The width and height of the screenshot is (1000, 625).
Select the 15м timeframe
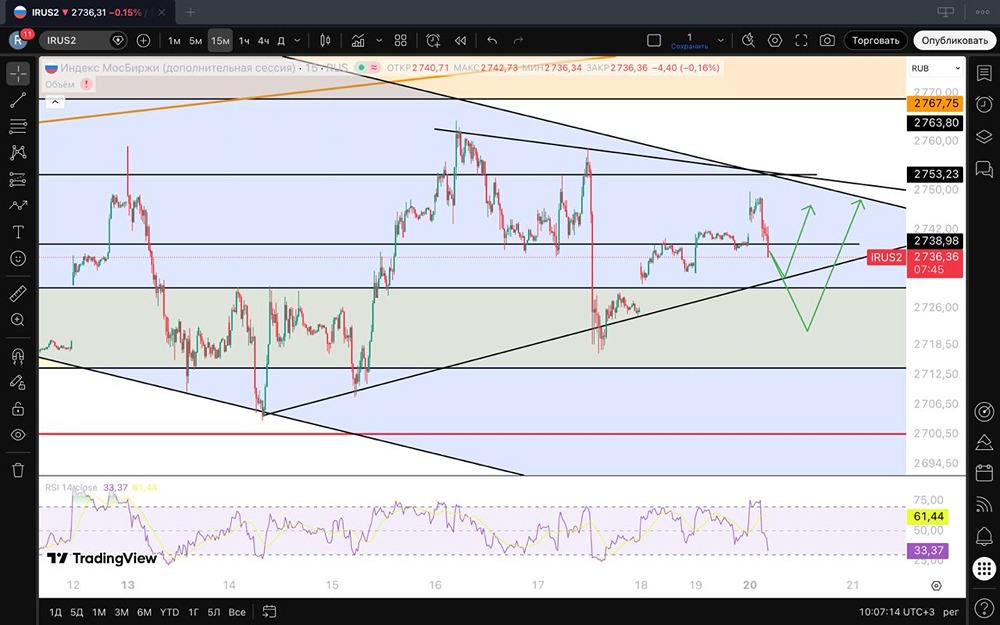click(x=220, y=40)
